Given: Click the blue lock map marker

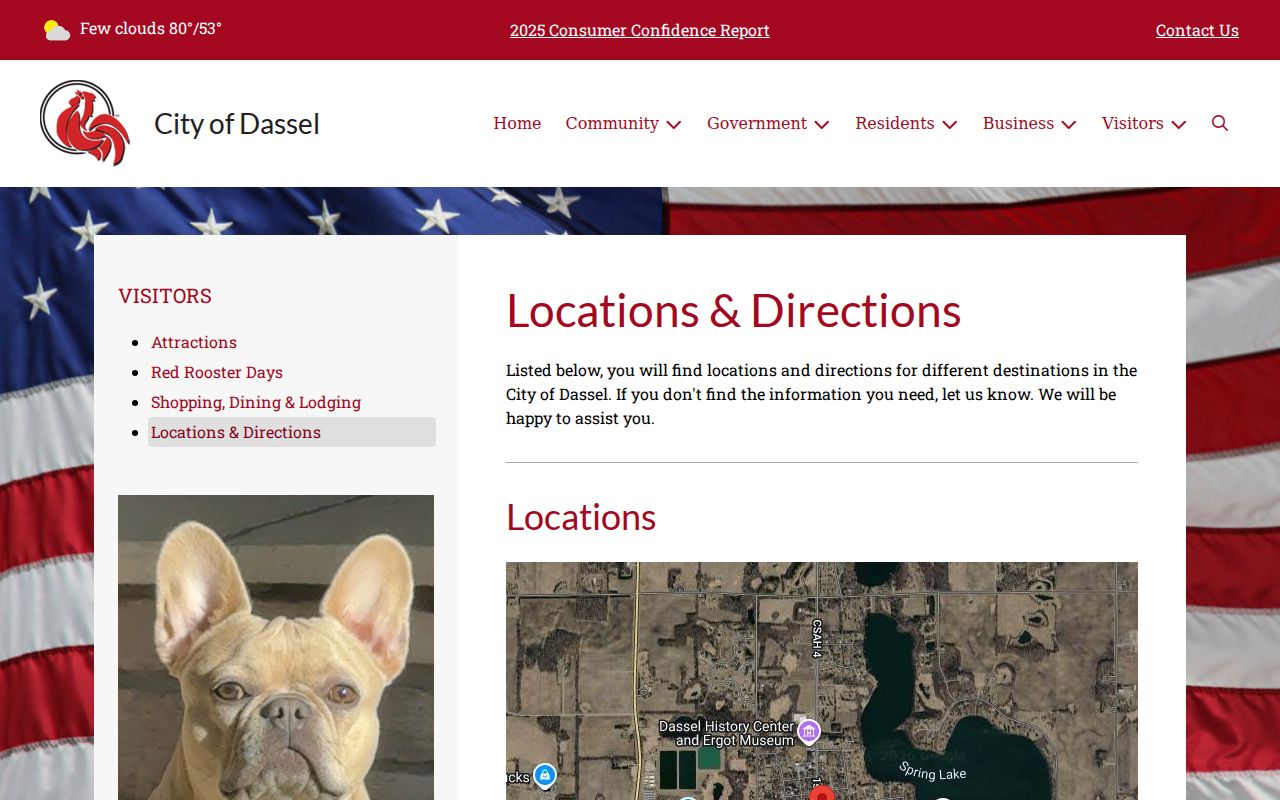Looking at the screenshot, I should [544, 775].
